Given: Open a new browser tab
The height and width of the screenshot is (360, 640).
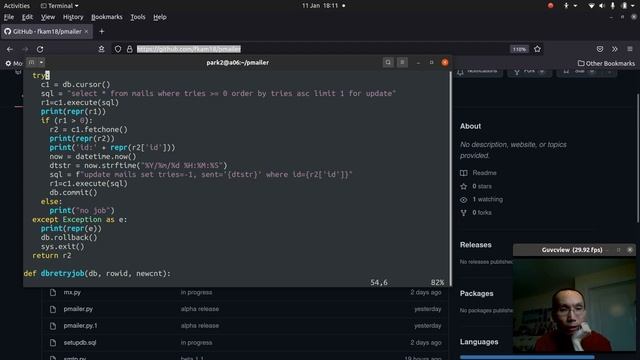Looking at the screenshot, I should (x=102, y=31).
